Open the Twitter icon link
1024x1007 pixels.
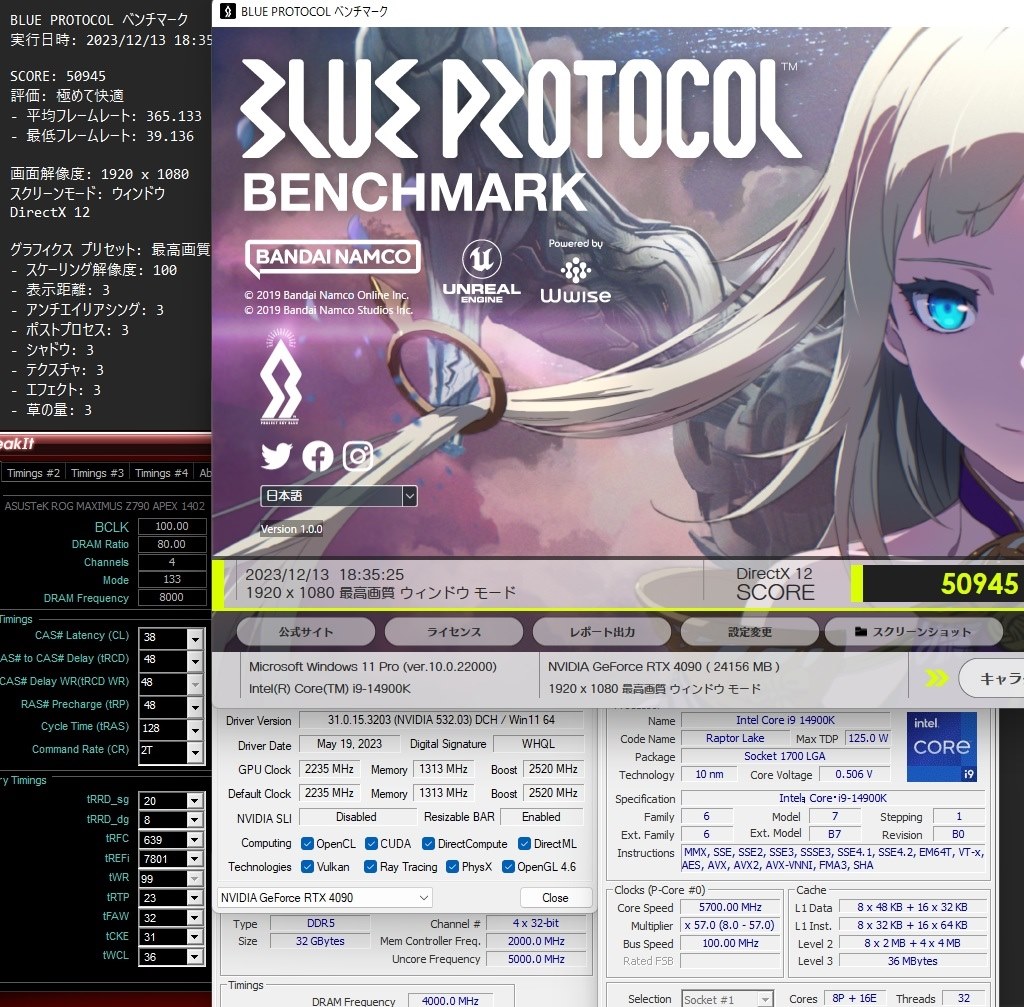277,456
